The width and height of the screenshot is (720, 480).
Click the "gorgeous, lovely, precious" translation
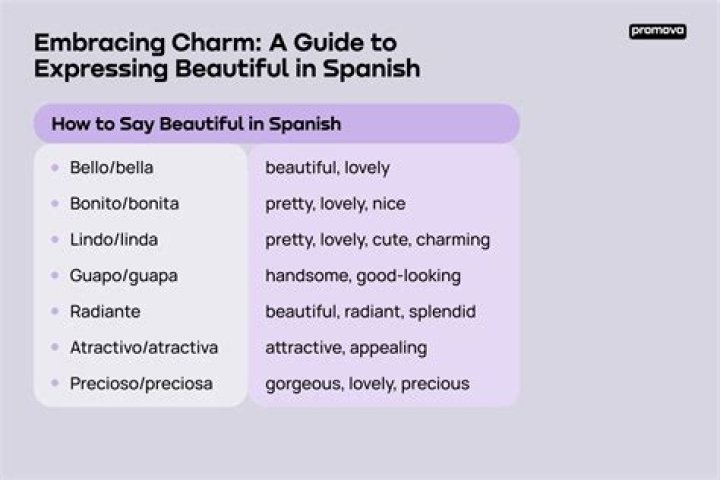[367, 384]
